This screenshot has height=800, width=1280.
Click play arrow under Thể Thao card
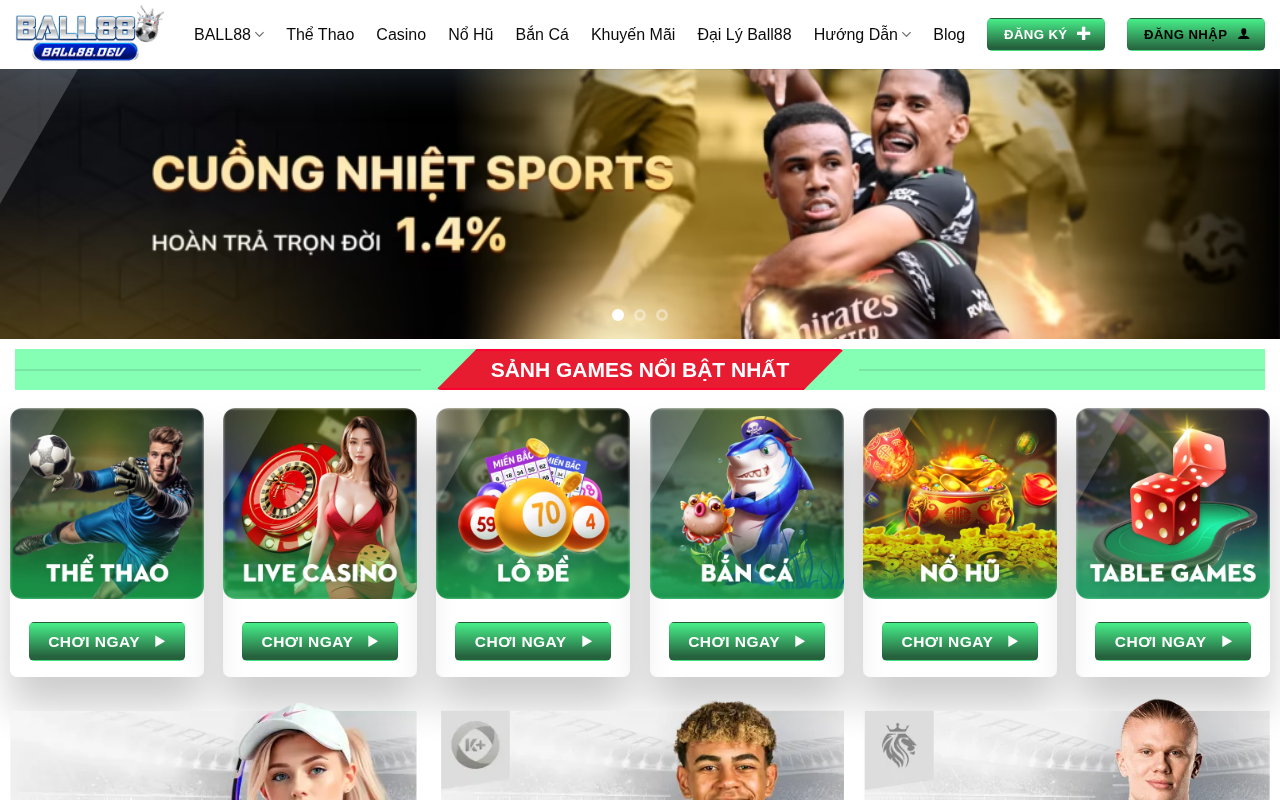(x=160, y=642)
